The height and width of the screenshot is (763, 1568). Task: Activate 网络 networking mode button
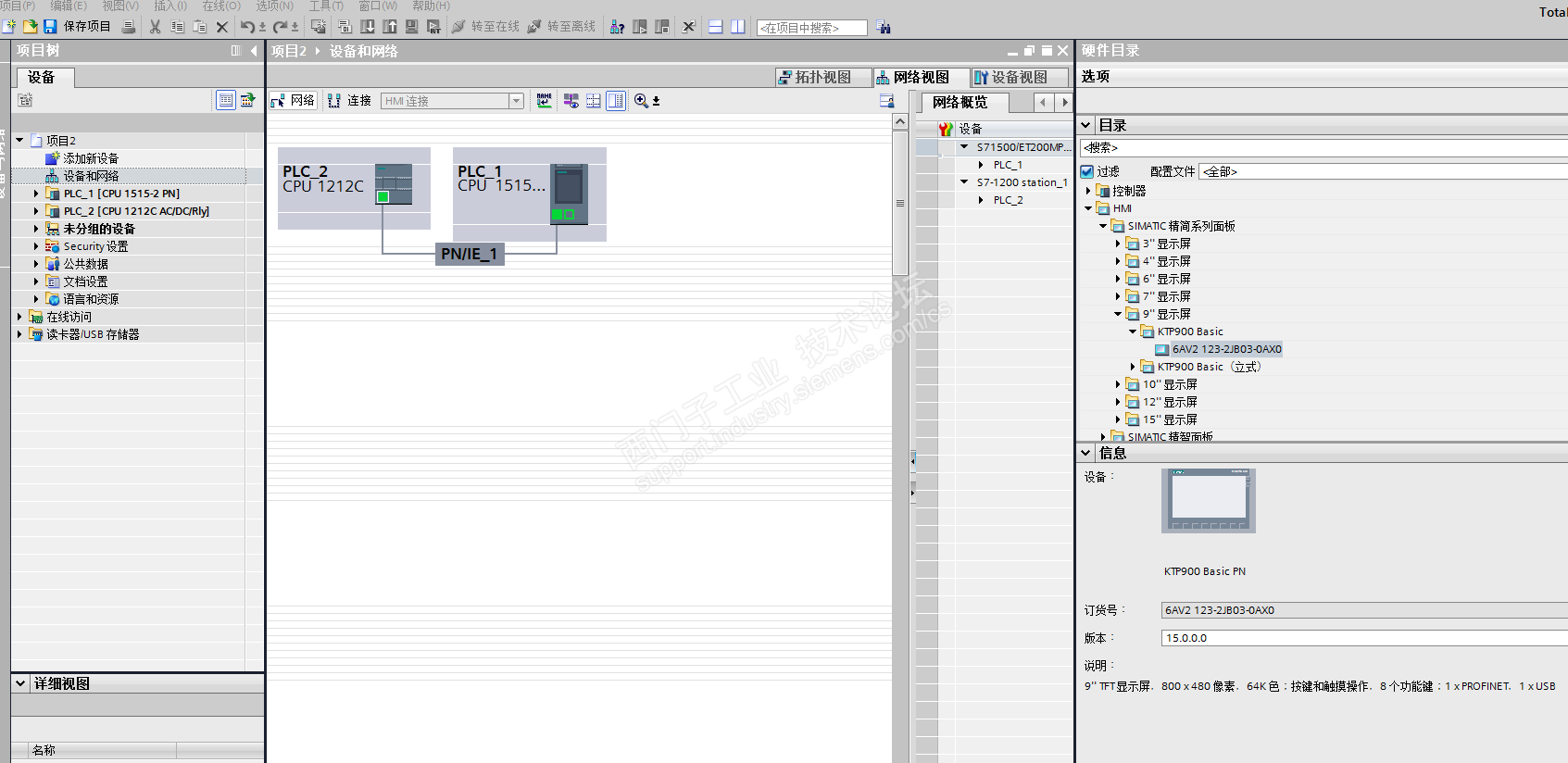293,101
